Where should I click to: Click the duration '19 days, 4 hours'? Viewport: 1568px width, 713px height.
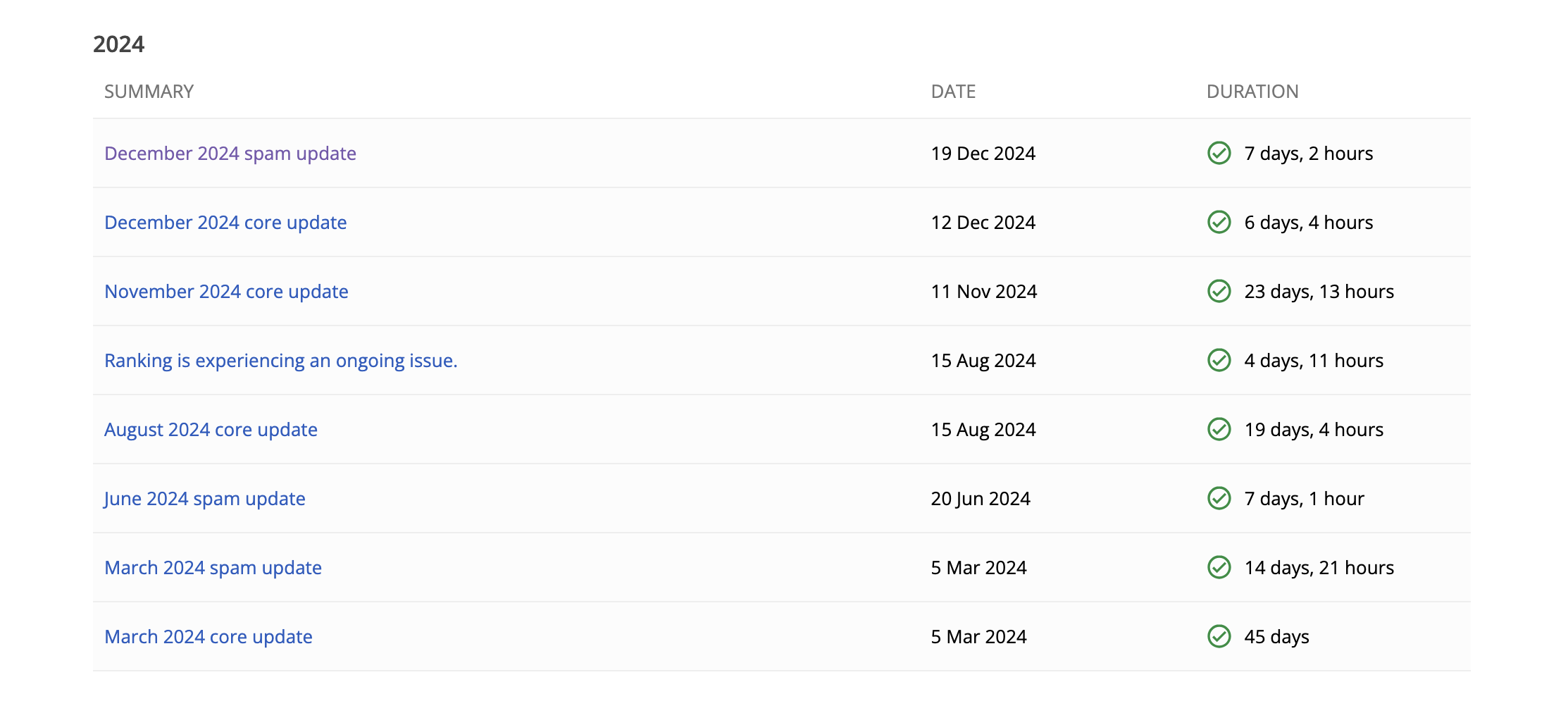coord(1314,430)
